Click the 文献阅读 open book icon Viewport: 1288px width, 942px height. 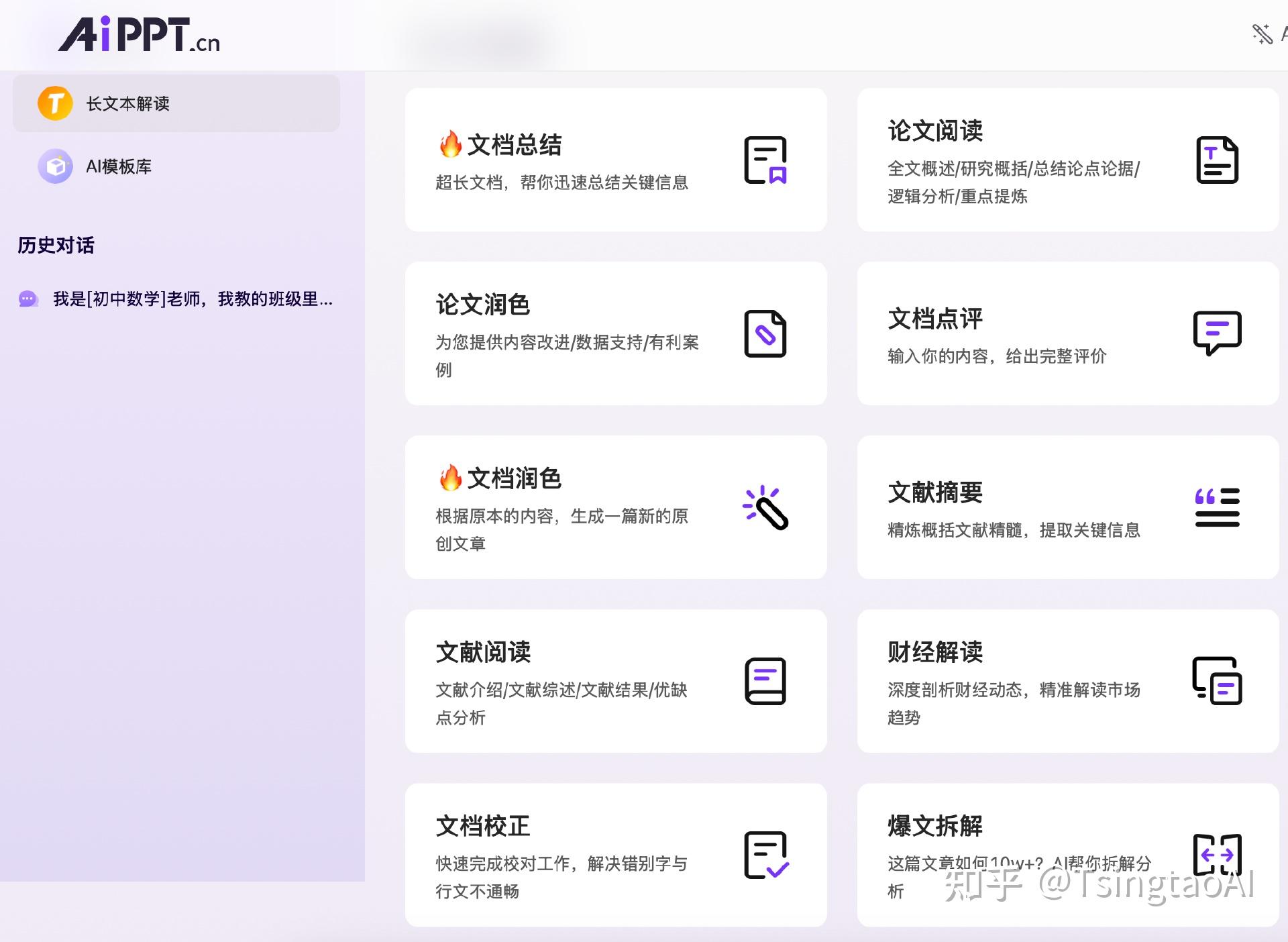point(765,681)
